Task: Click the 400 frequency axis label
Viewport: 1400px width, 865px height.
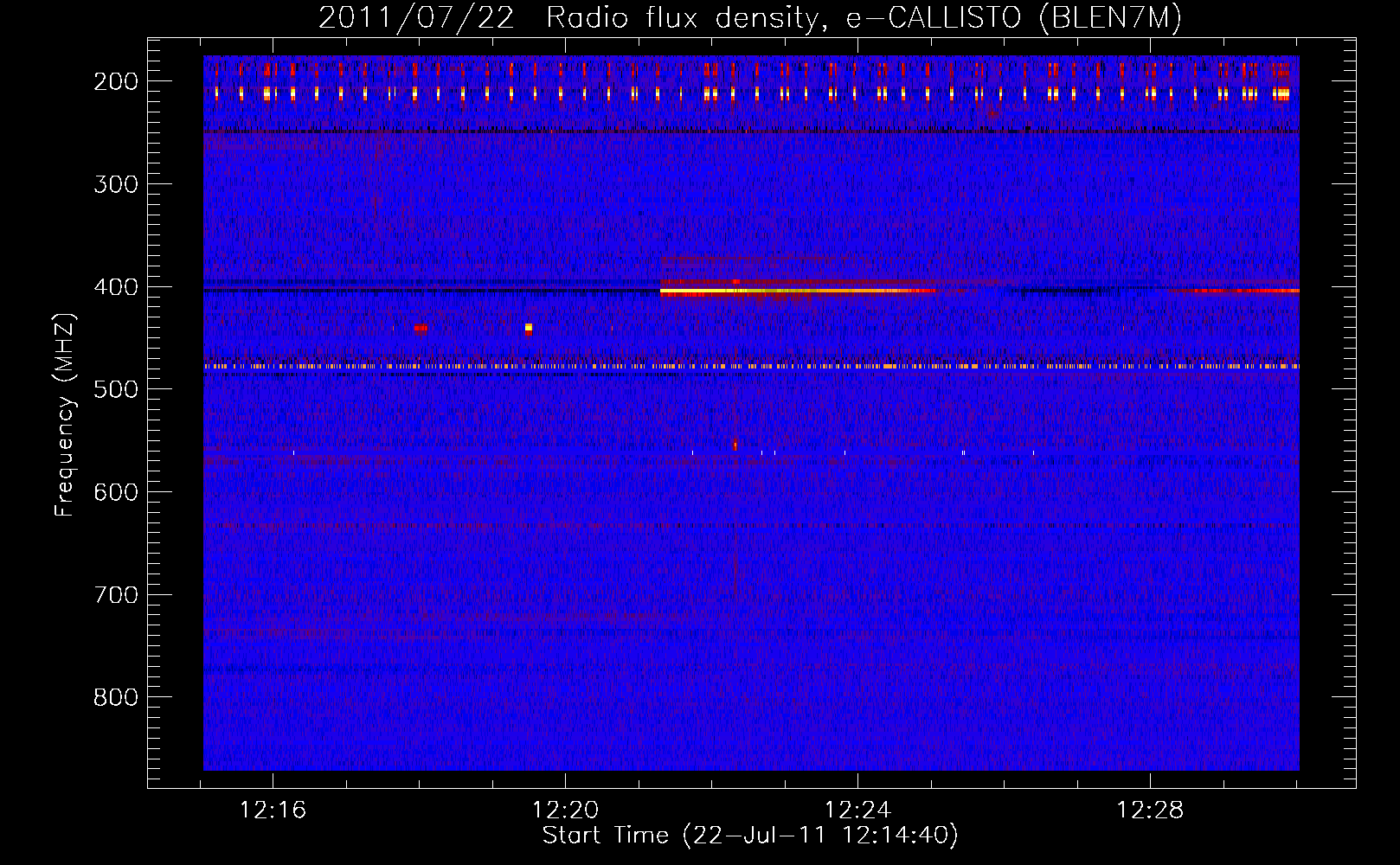Action: [116, 287]
